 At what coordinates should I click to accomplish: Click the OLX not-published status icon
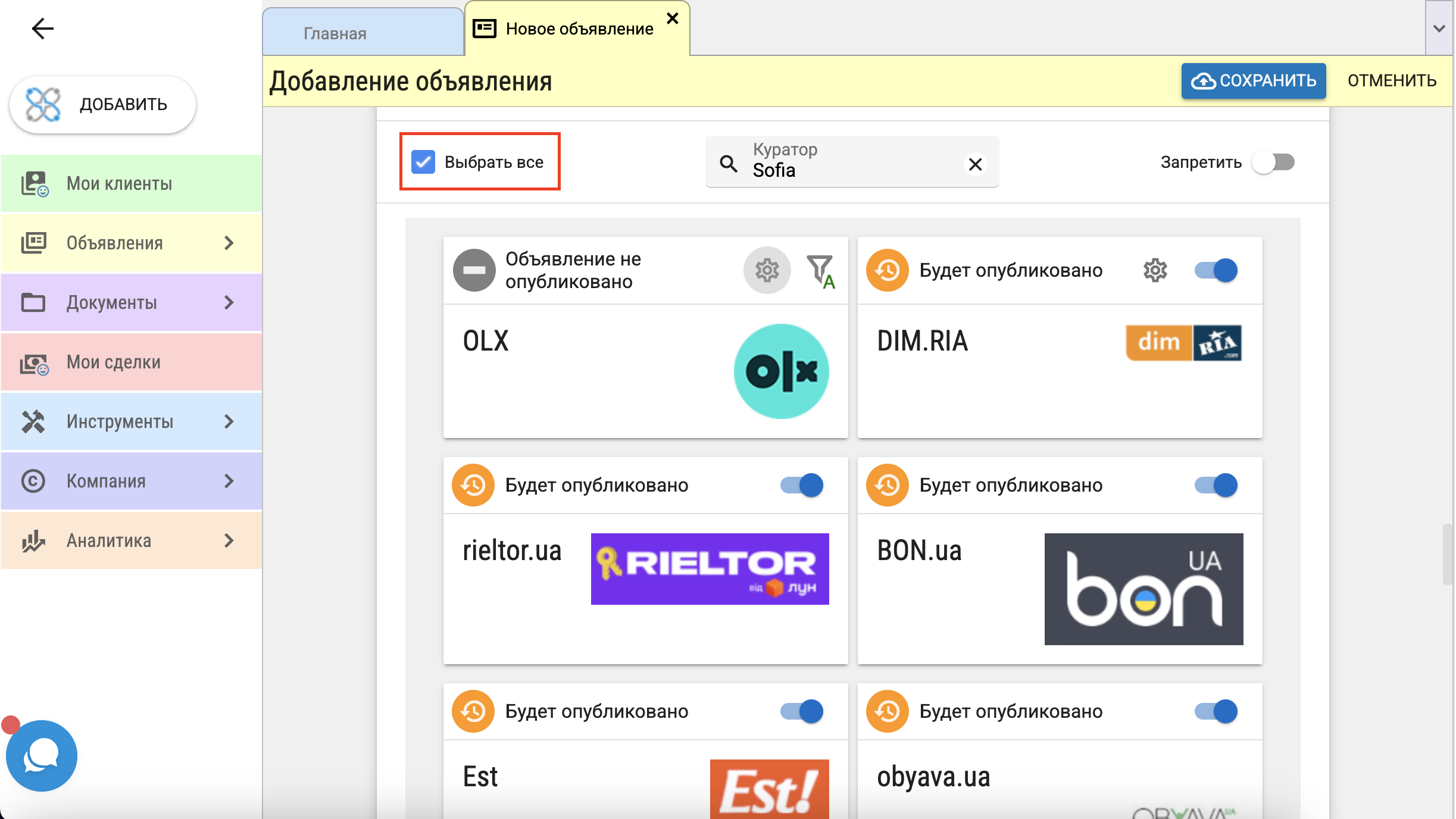[x=474, y=270]
